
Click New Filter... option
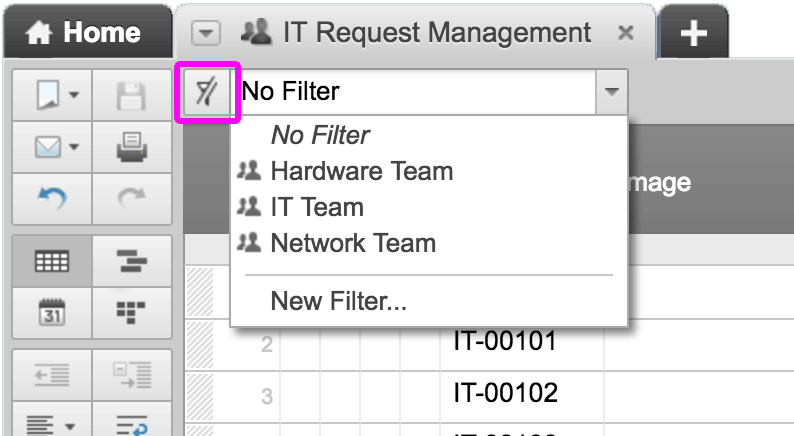[x=338, y=301]
